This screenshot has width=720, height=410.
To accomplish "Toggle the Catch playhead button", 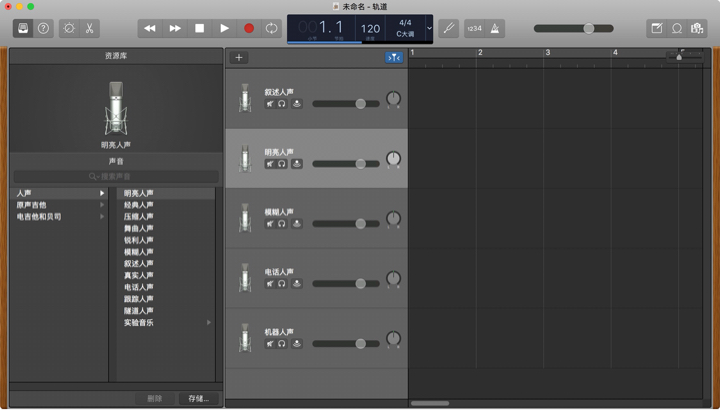I will [x=394, y=57].
